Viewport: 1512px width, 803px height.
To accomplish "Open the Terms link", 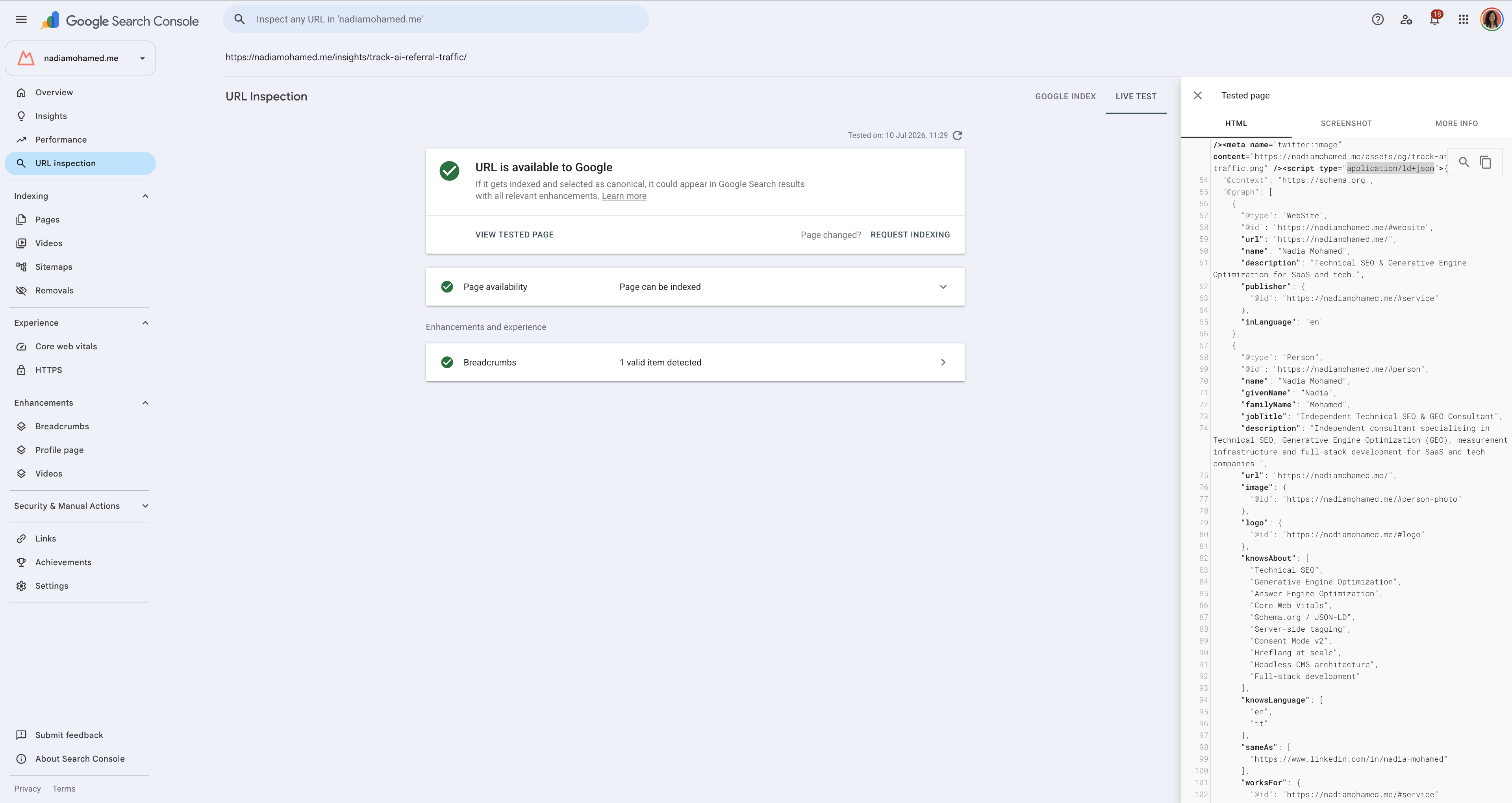I will pyautogui.click(x=64, y=789).
